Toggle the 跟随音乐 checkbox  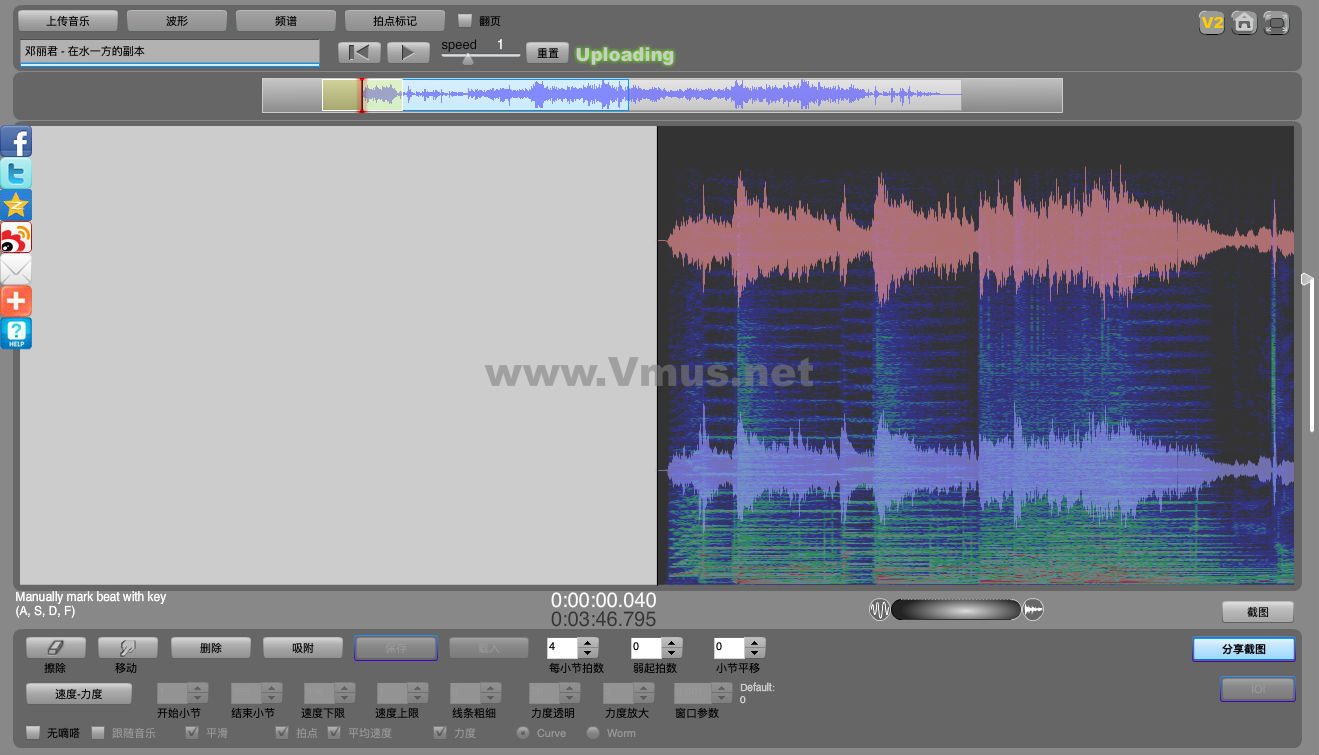pos(98,733)
